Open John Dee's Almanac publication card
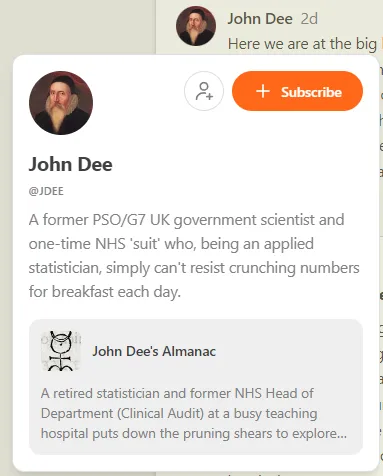 click(196, 387)
